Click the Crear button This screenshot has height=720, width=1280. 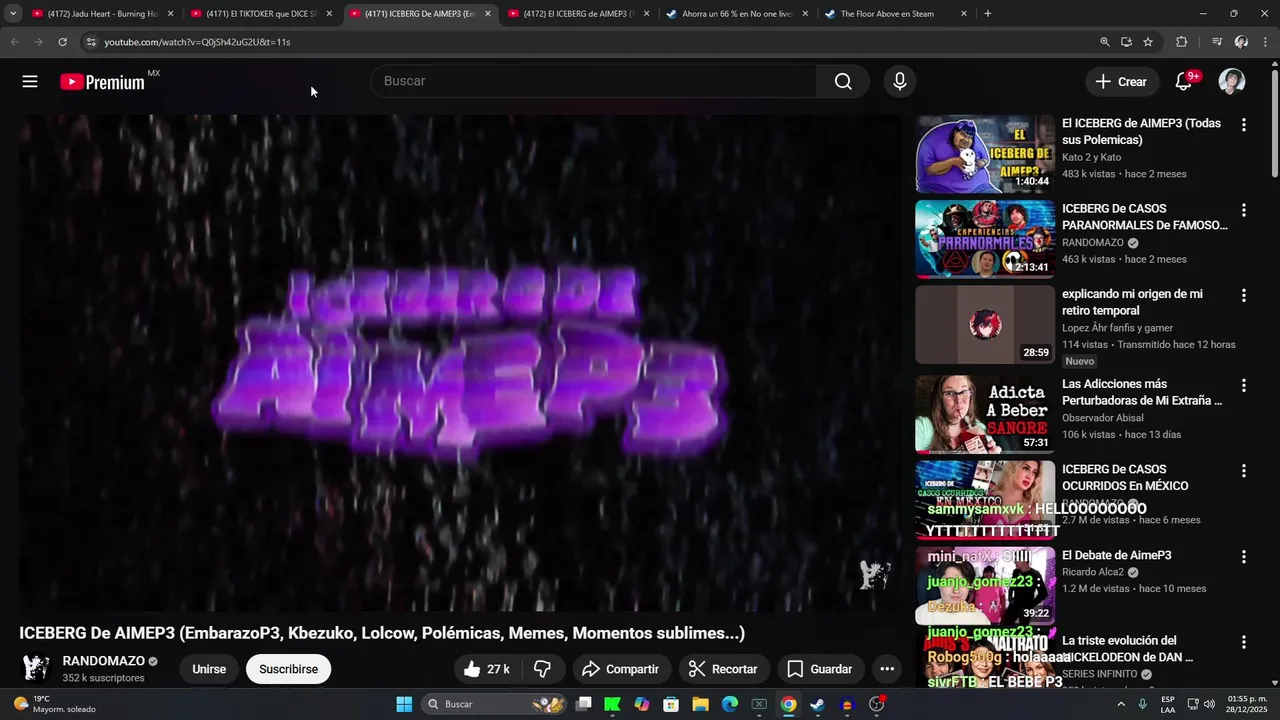(x=1121, y=82)
